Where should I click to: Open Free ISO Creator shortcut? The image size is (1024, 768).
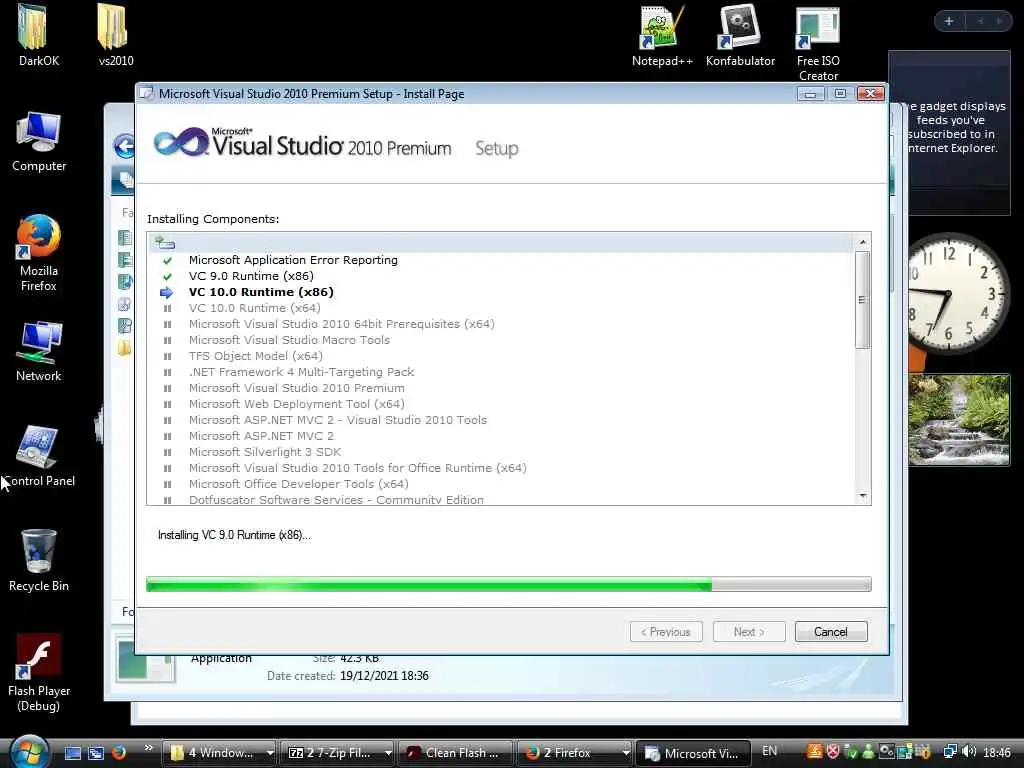[818, 43]
